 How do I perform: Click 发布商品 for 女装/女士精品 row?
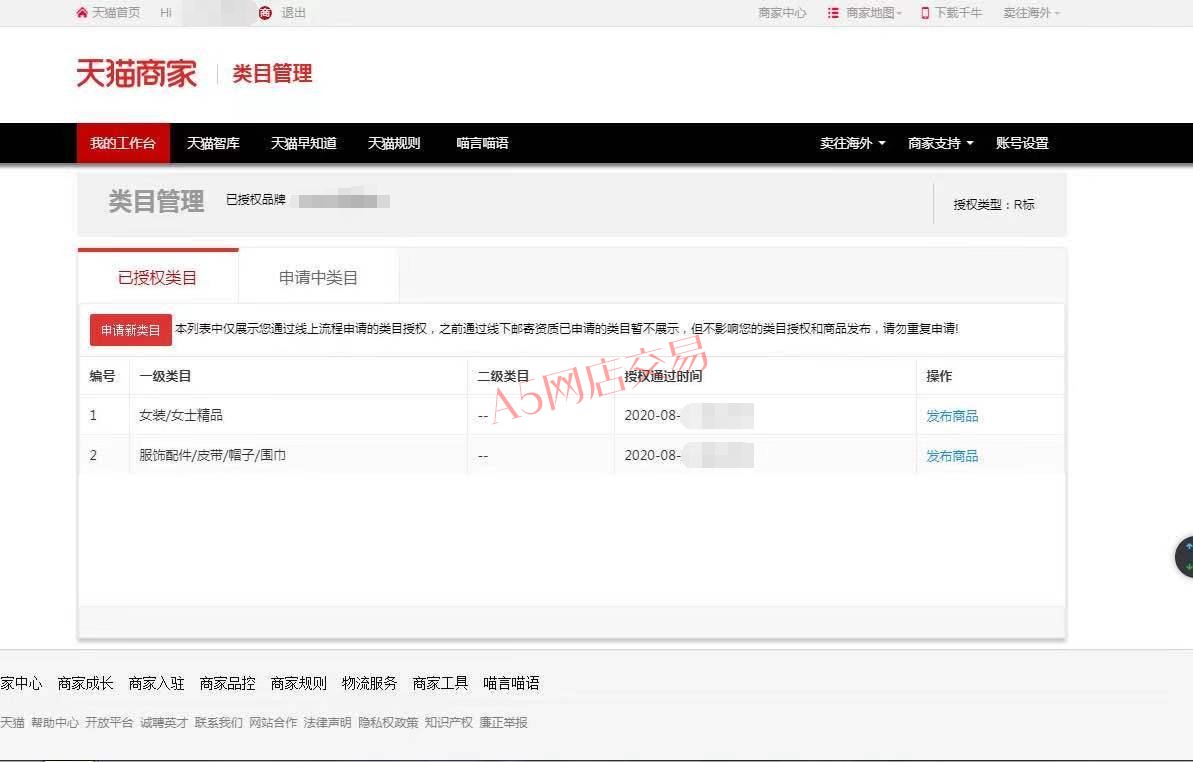click(x=952, y=416)
